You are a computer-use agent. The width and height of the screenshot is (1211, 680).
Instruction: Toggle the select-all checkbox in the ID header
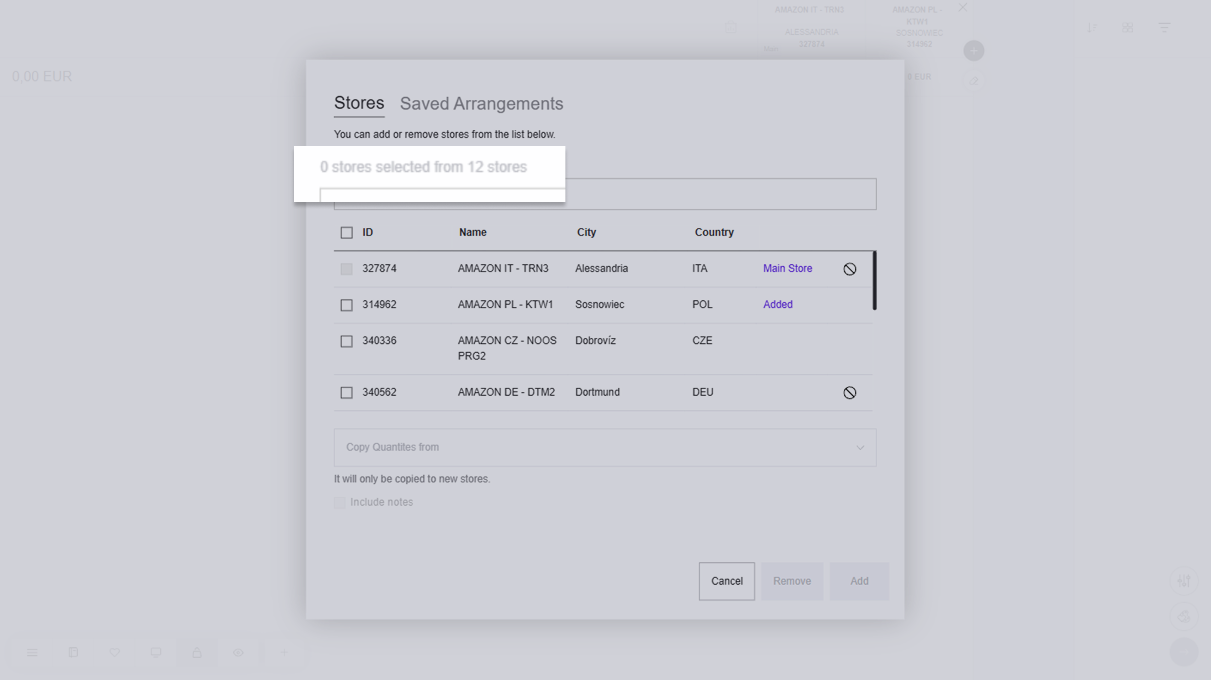(x=347, y=233)
